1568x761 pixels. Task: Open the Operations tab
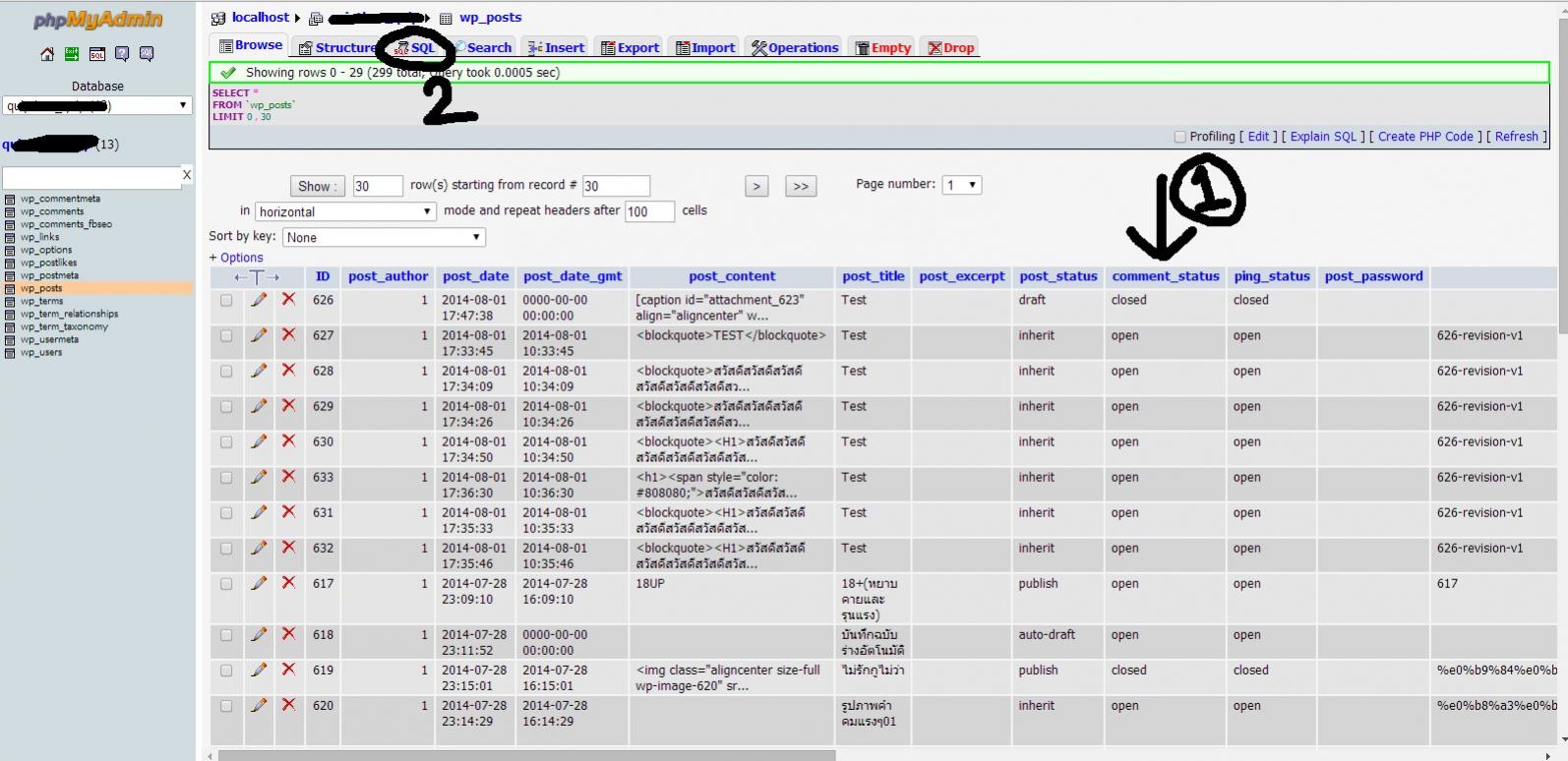tap(796, 47)
